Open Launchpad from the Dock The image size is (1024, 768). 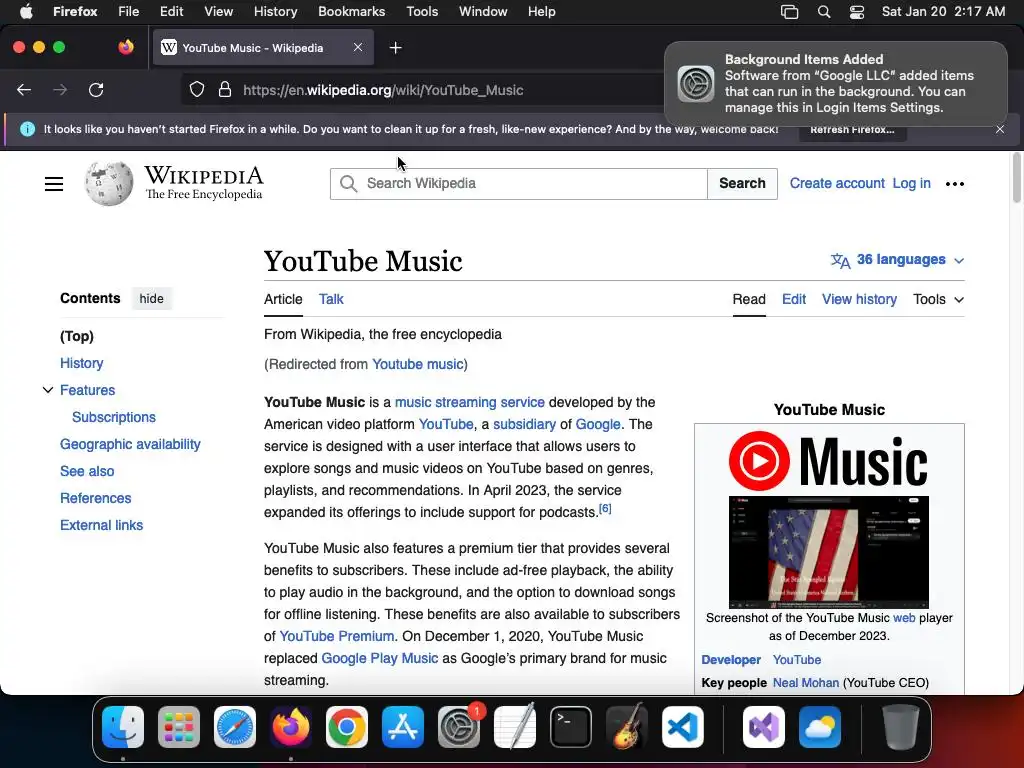(x=179, y=727)
